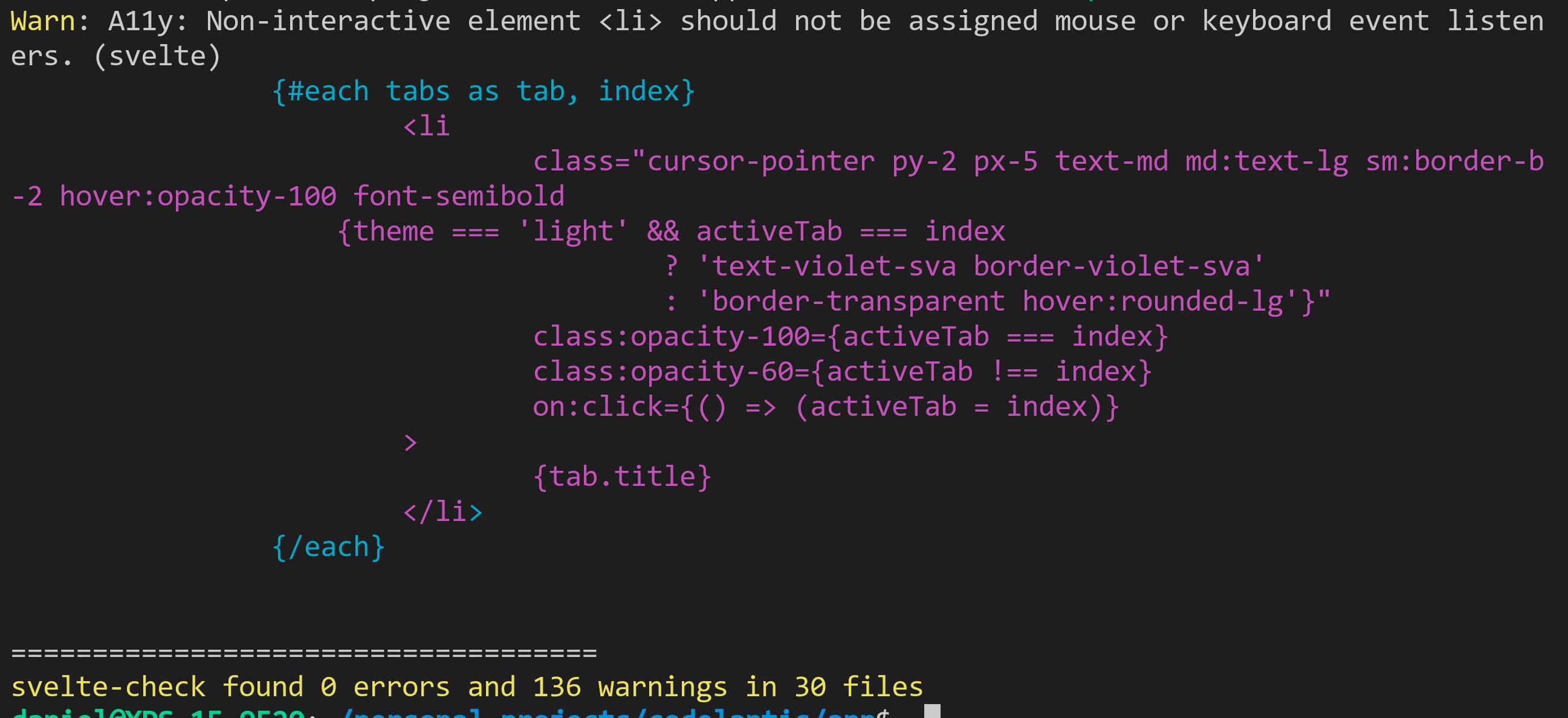Click the "'text-violet-sva border-violet-sva'" line
Screen dimensions: 1568x718
[x=965, y=266]
